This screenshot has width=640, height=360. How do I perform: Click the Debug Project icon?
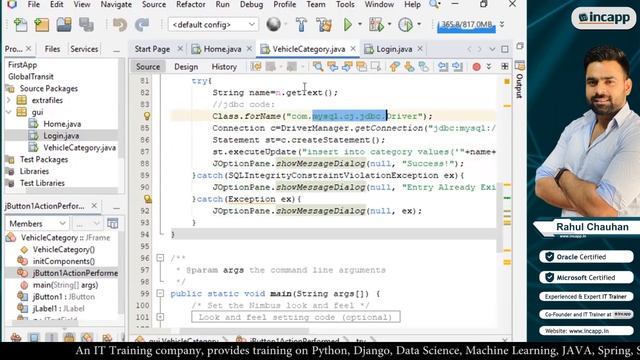coord(376,24)
